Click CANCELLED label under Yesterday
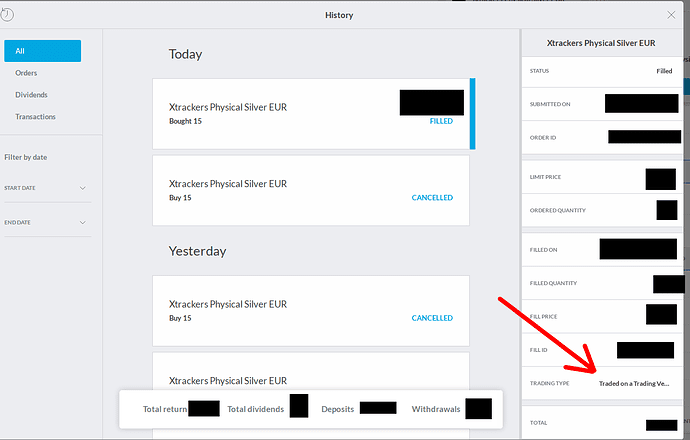The height and width of the screenshot is (440, 690). coord(432,318)
